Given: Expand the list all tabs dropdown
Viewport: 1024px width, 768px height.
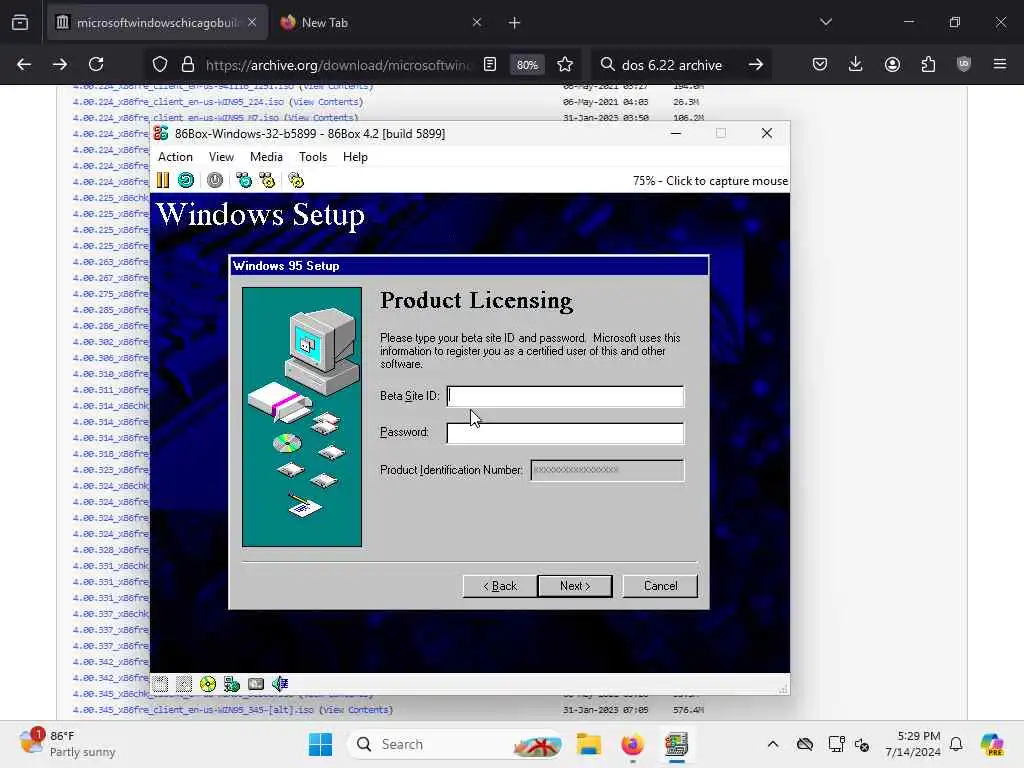Looking at the screenshot, I should click(x=825, y=22).
